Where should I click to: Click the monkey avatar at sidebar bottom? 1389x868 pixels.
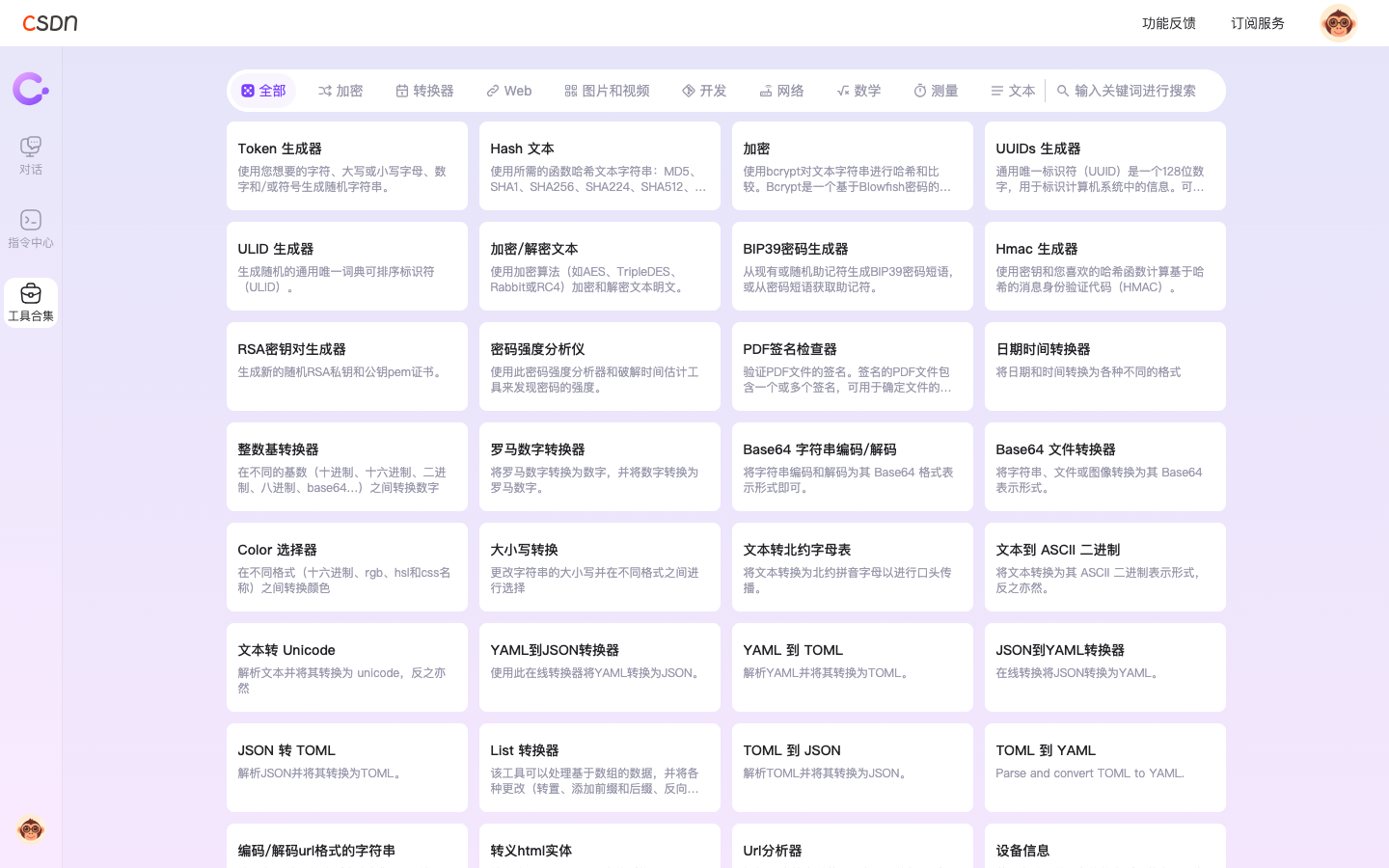(31, 828)
